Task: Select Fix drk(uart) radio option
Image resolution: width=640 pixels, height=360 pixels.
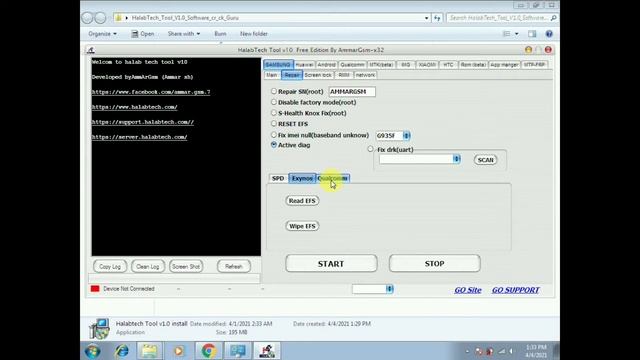Action: tap(370, 149)
